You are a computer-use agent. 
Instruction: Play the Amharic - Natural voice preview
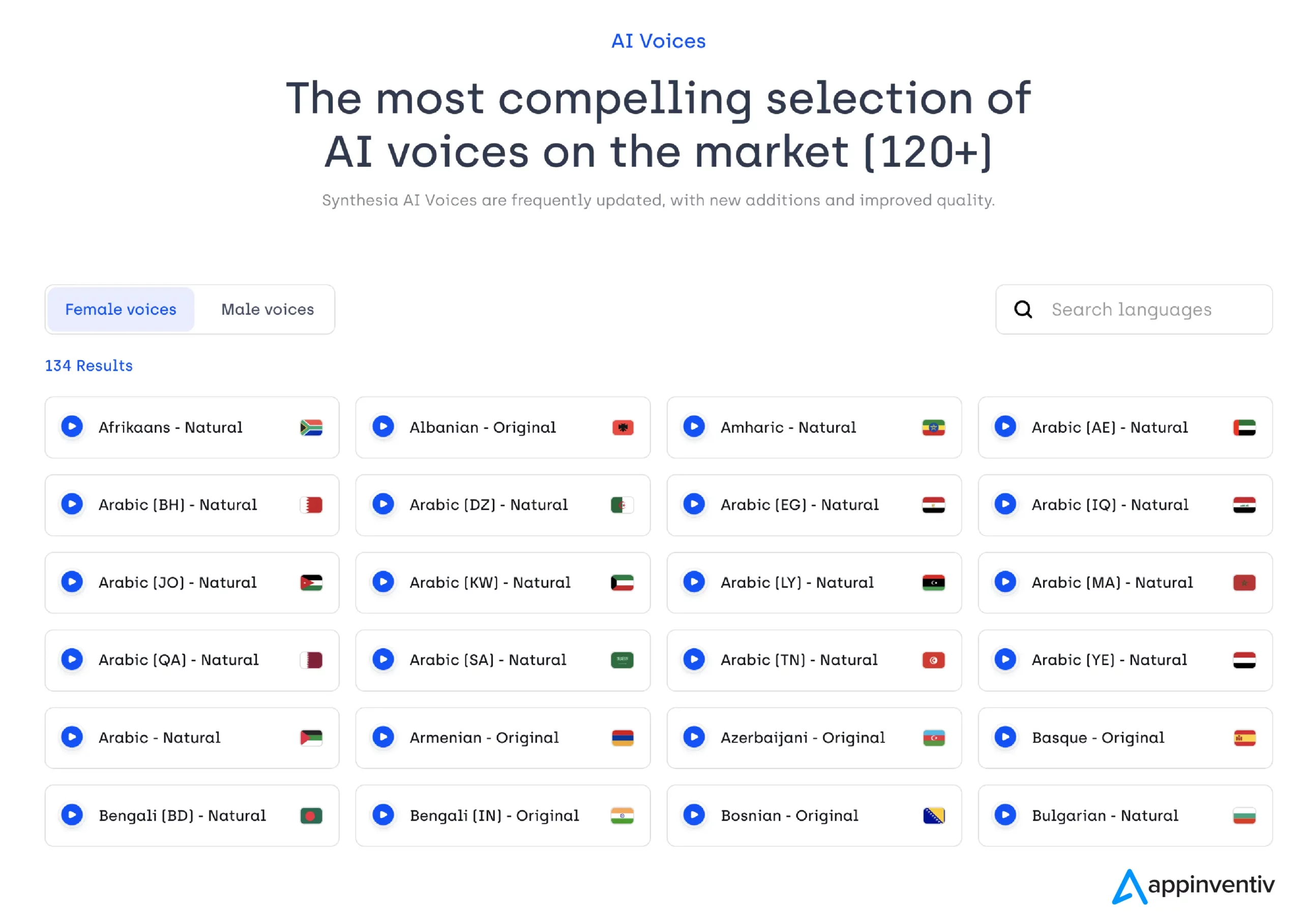click(x=694, y=427)
